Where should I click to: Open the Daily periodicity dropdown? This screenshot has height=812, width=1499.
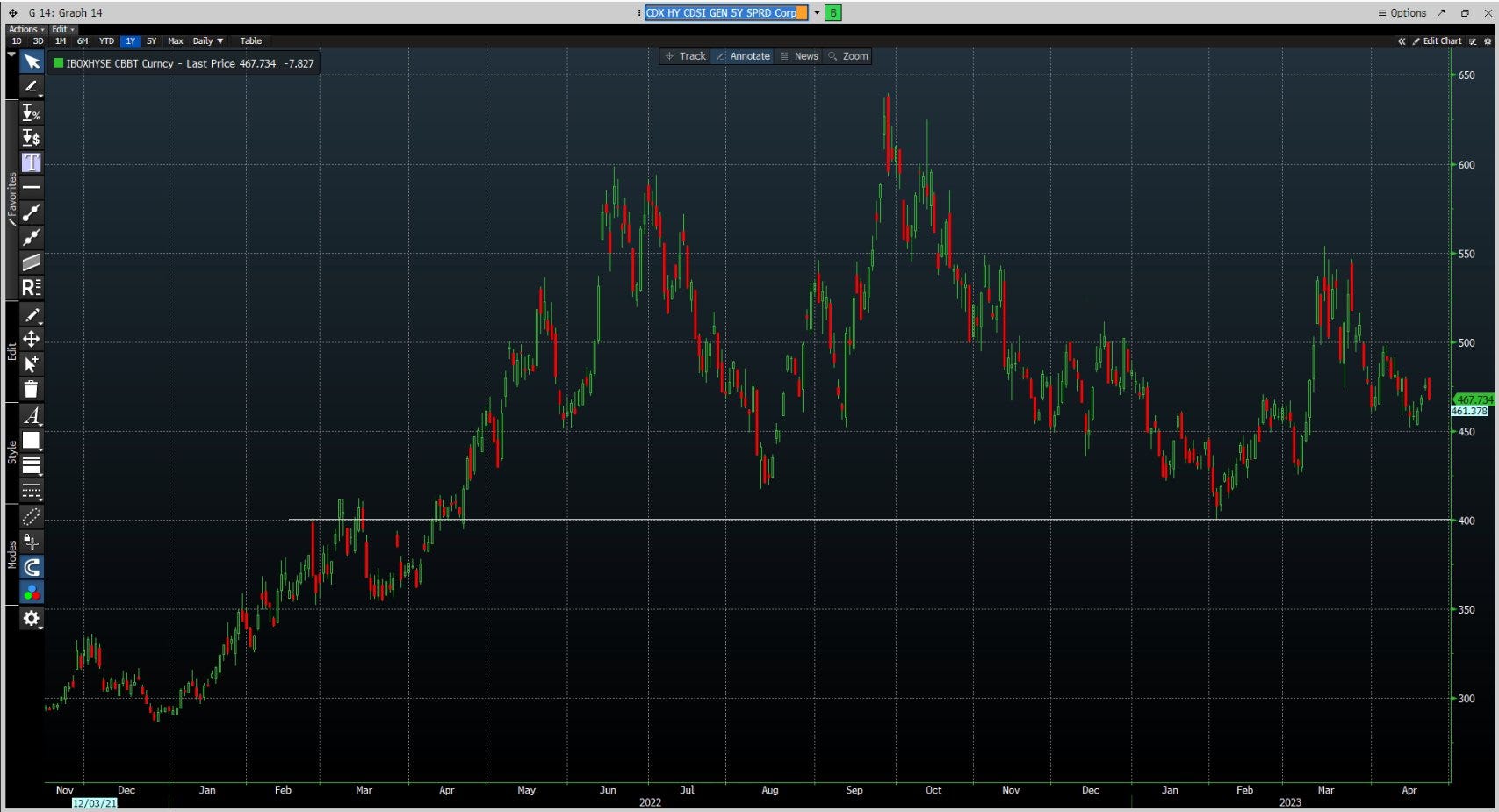point(208,41)
